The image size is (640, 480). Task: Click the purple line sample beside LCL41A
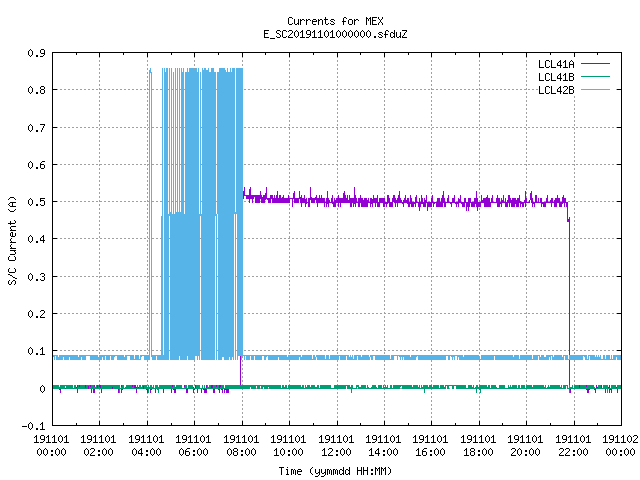tap(595, 64)
